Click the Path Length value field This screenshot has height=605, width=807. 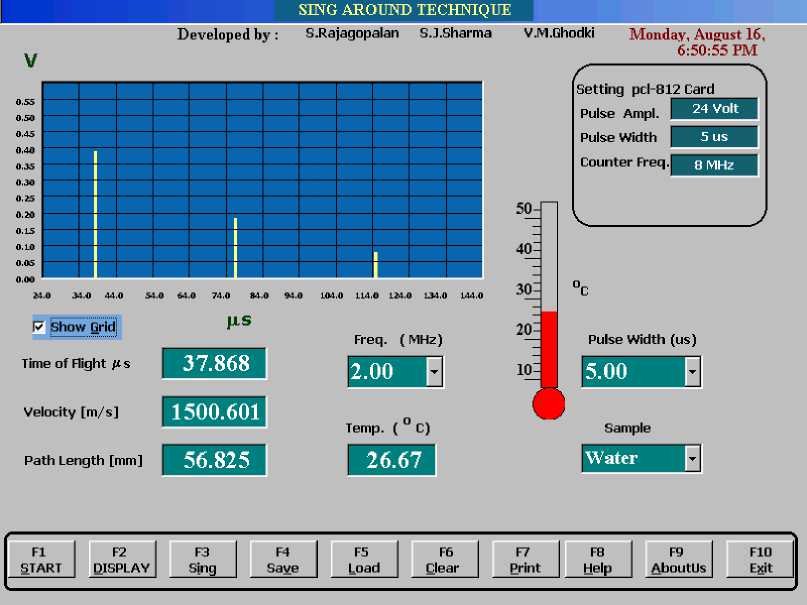(214, 460)
